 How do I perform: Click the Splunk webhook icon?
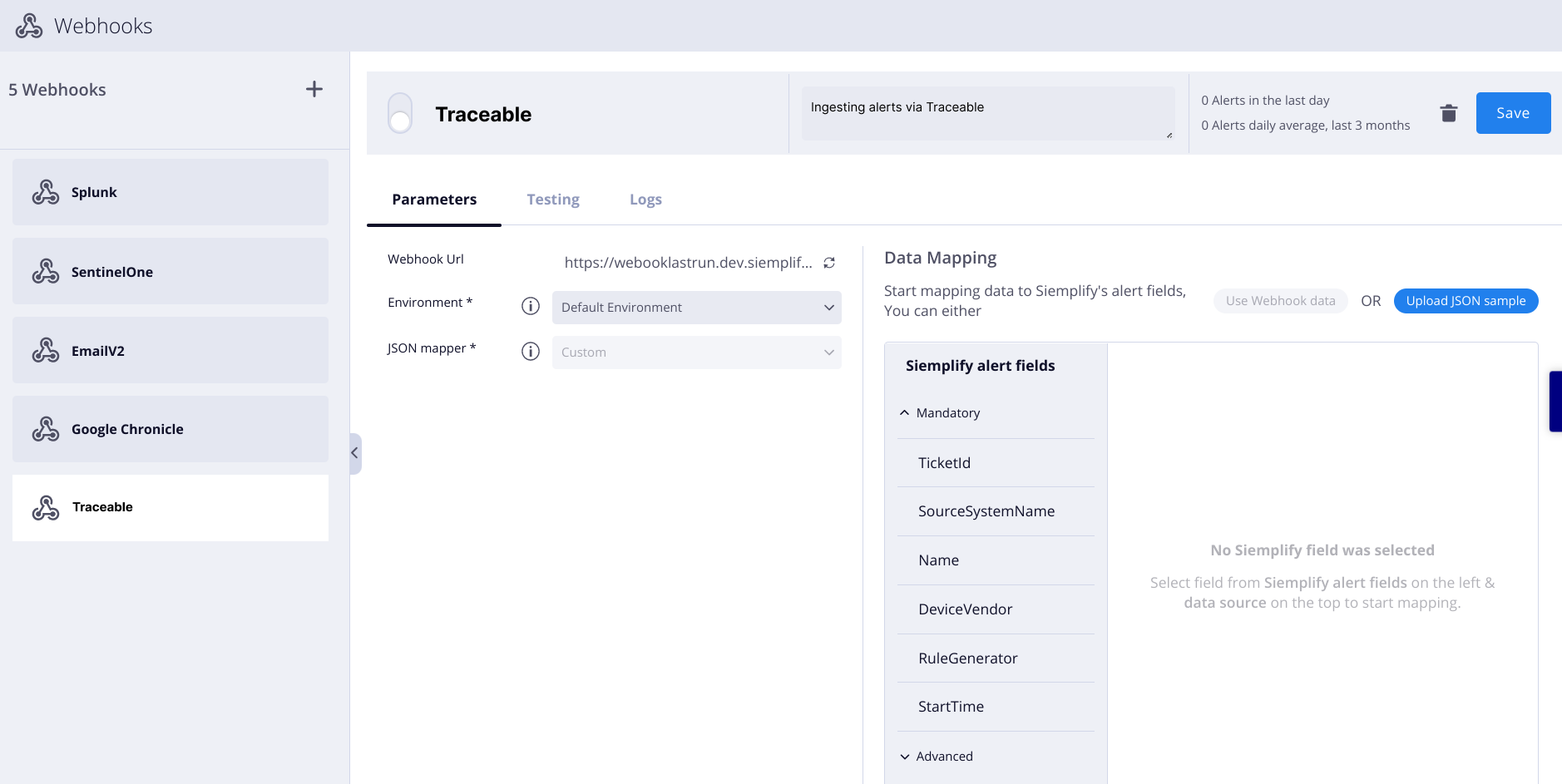[46, 192]
